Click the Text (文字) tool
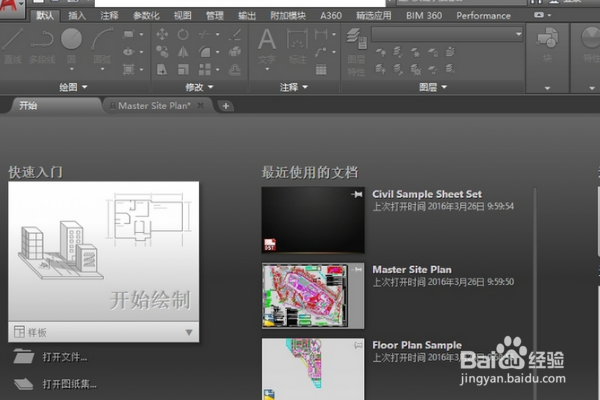 pos(267,45)
